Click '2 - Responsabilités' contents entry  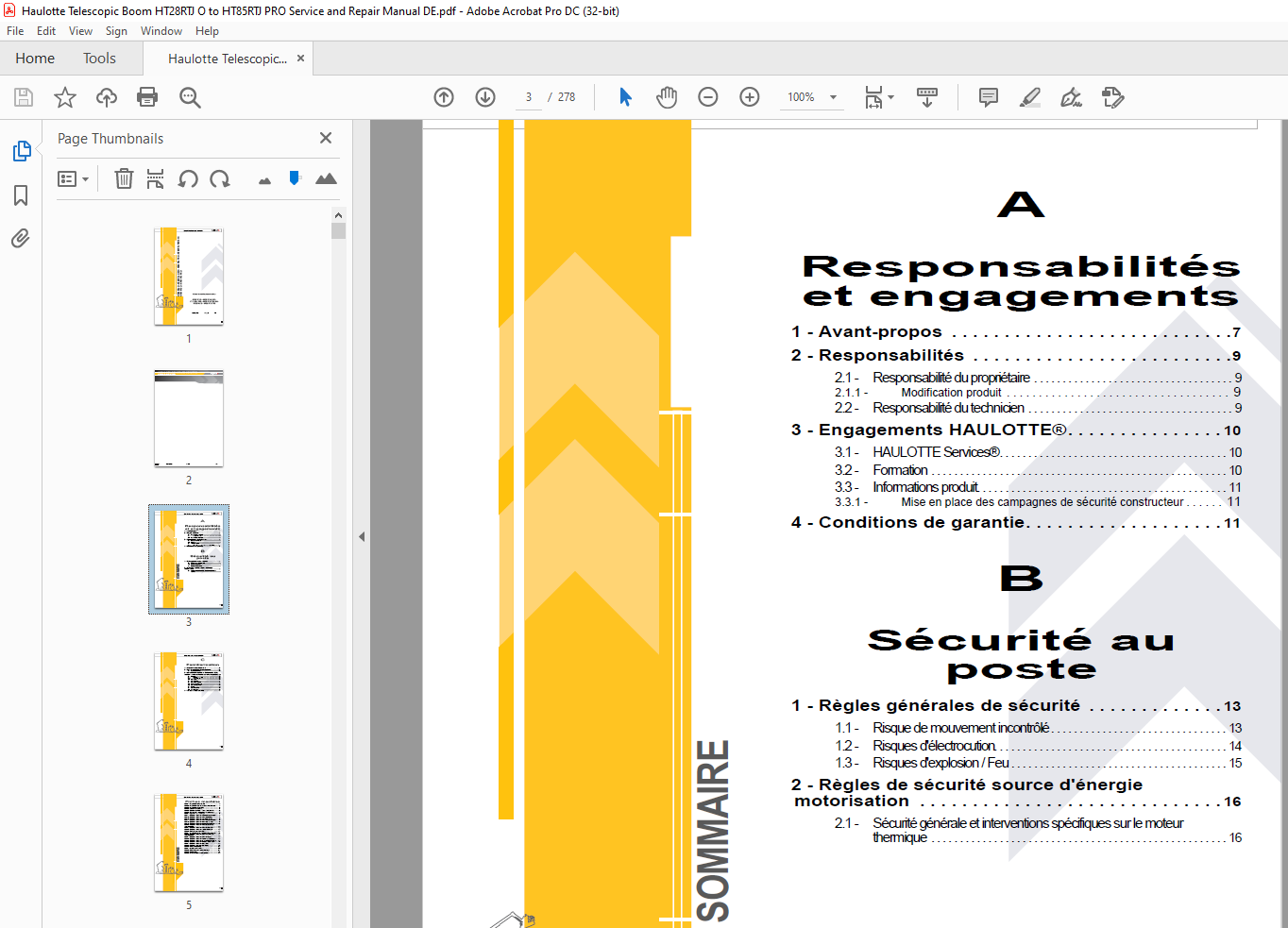pos(1016,356)
